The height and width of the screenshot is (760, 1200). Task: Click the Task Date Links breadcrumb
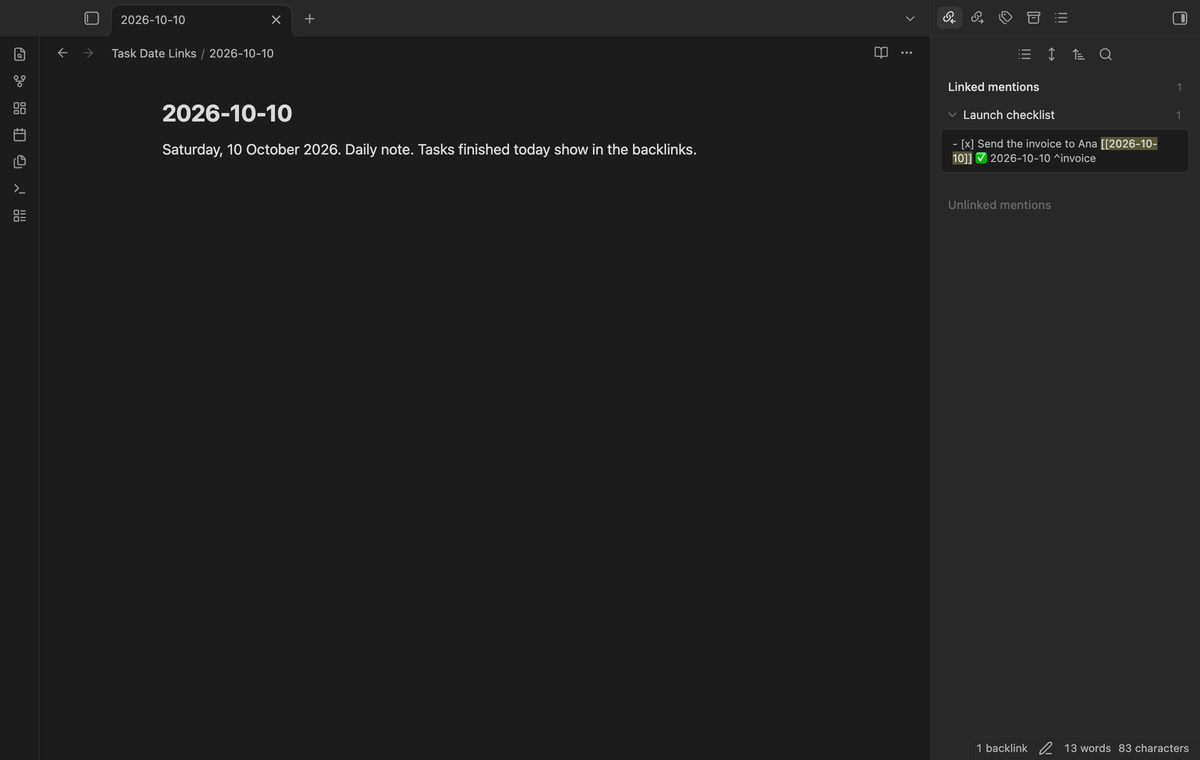[154, 53]
